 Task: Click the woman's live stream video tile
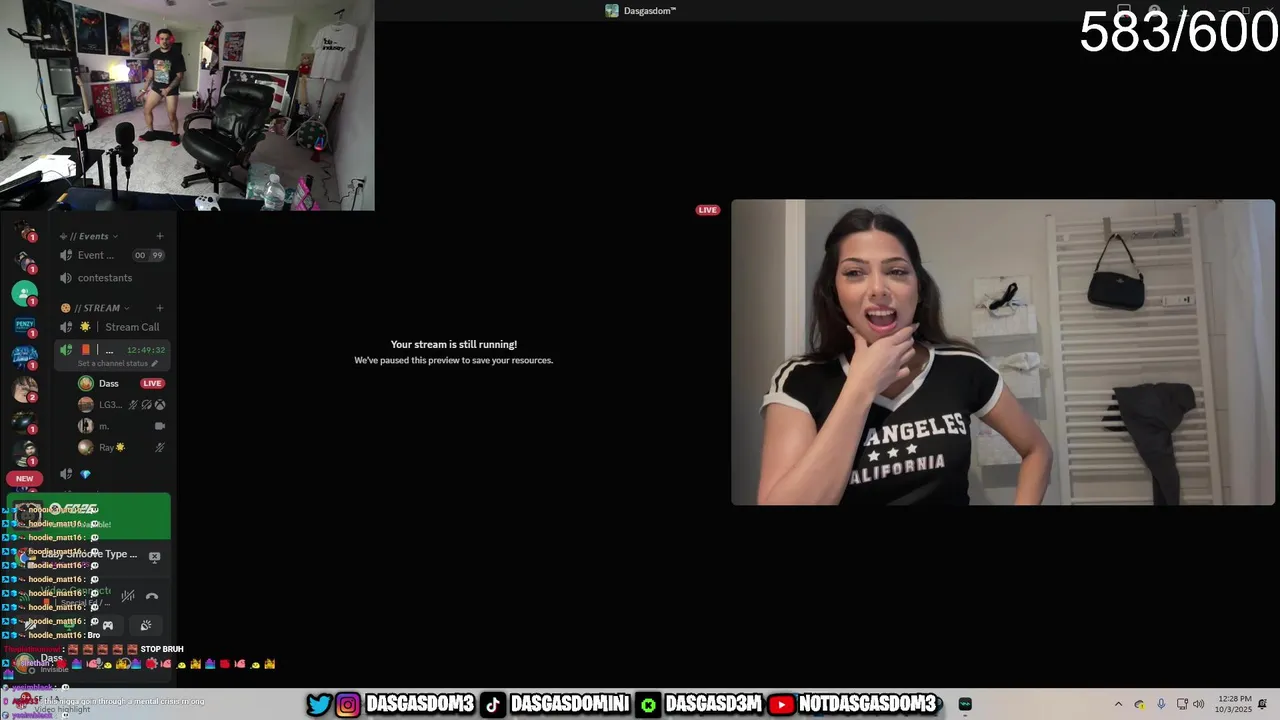pyautogui.click(x=1003, y=352)
